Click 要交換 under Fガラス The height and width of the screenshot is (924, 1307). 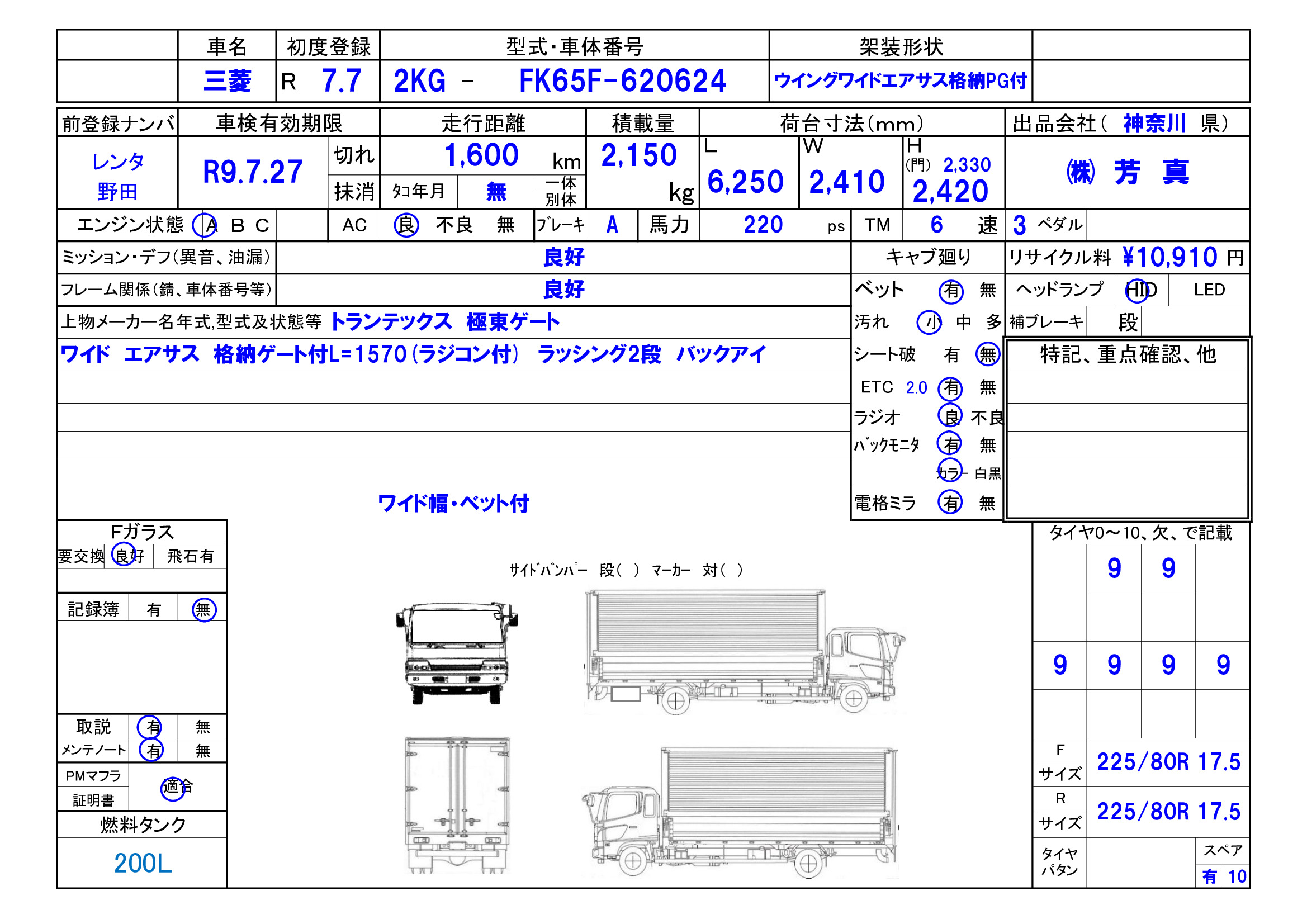pyautogui.click(x=81, y=556)
